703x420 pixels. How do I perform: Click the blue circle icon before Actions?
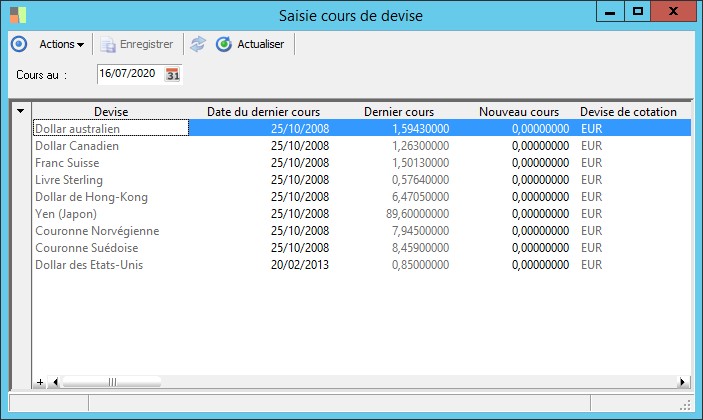click(x=18, y=44)
